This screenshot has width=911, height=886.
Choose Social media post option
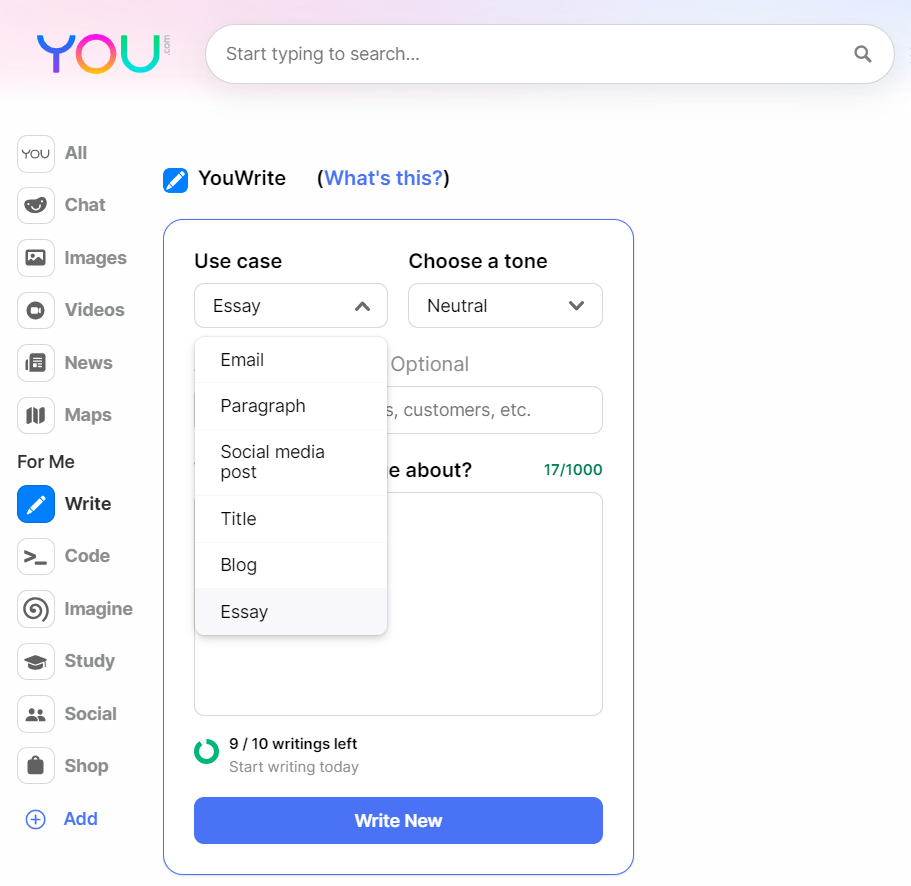291,462
